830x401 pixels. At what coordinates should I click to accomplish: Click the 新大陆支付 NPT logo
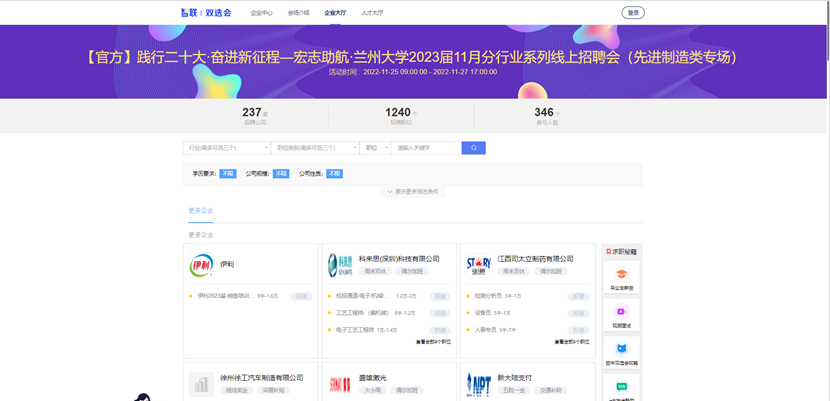click(479, 384)
